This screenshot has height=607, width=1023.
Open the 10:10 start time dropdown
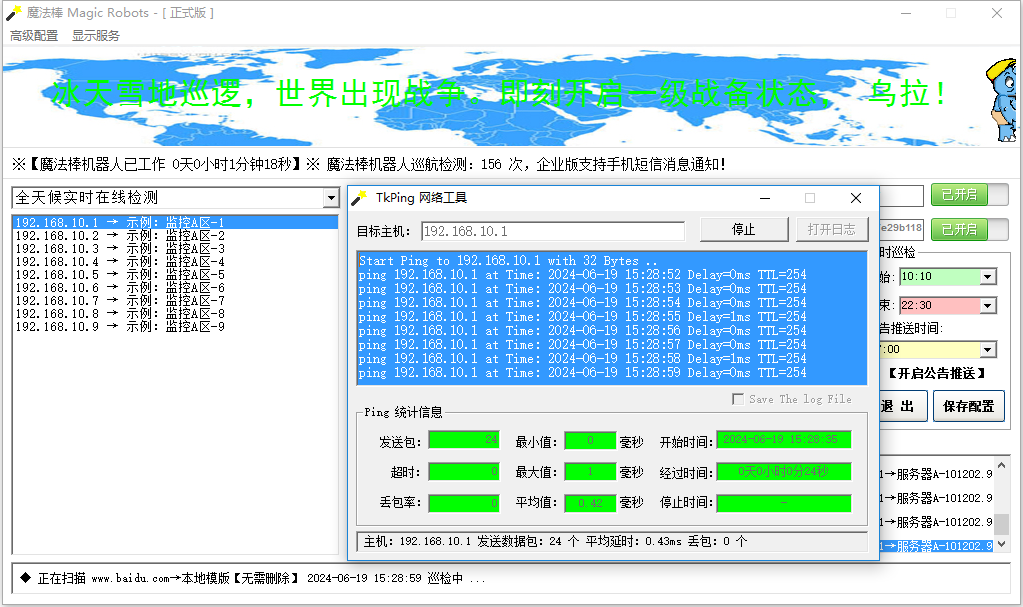tap(988, 277)
